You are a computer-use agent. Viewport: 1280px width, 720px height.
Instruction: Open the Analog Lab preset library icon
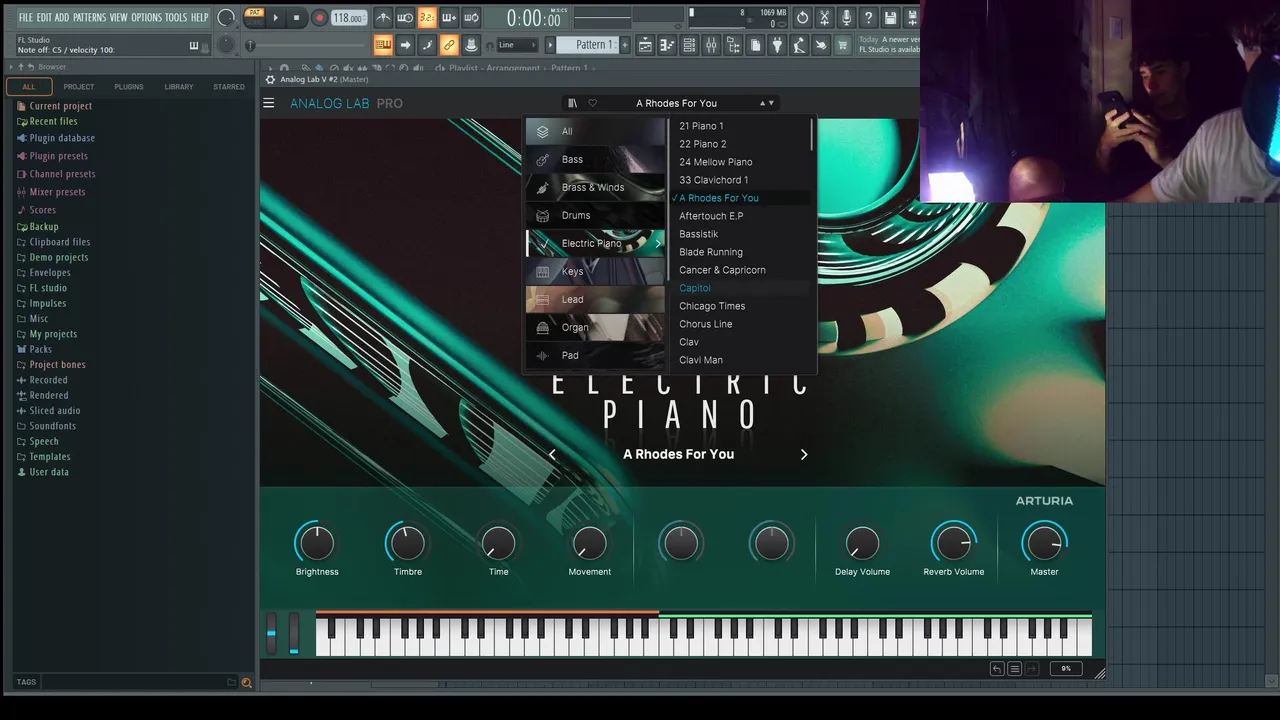tap(572, 103)
